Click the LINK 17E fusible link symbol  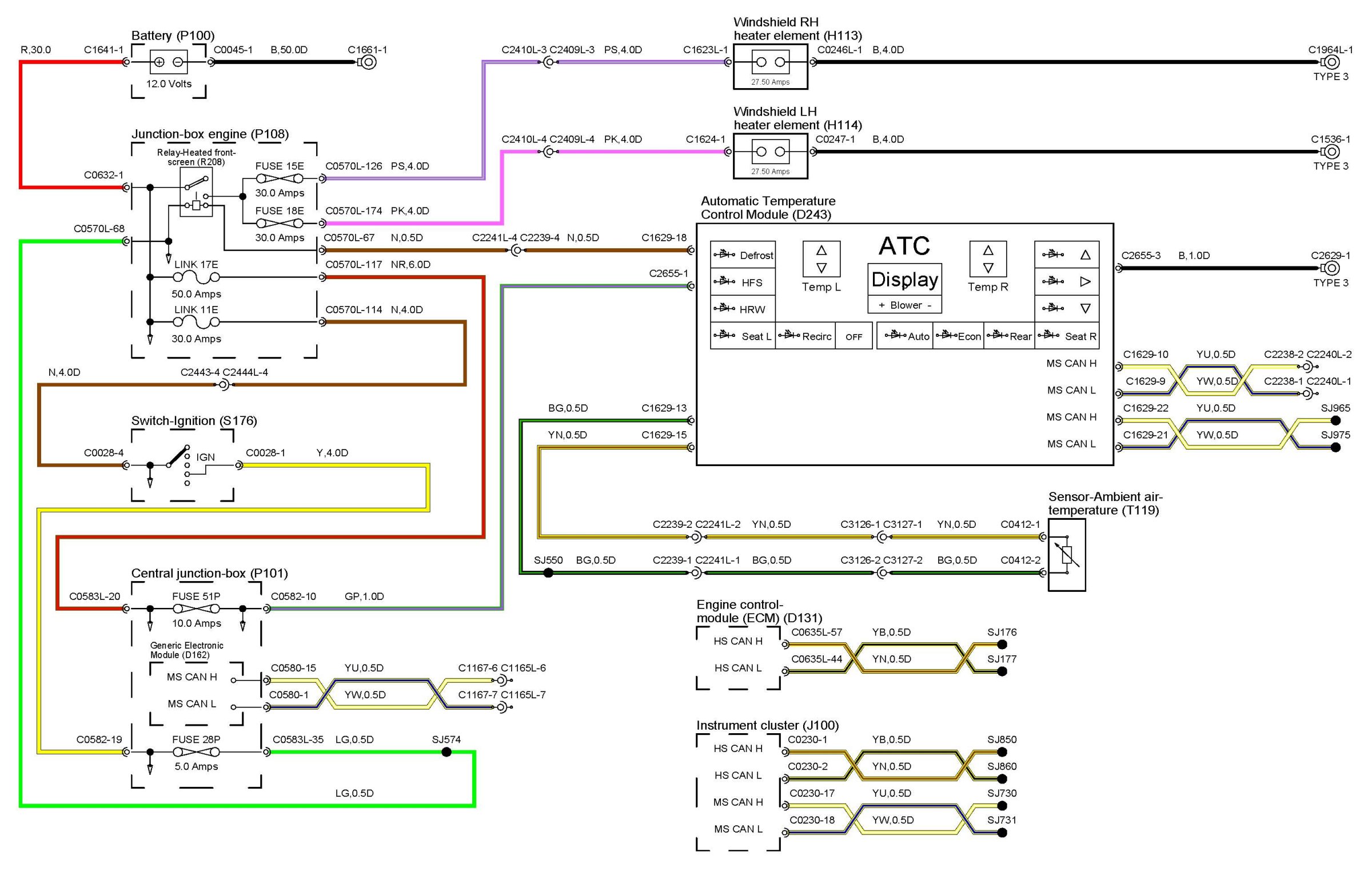click(196, 277)
